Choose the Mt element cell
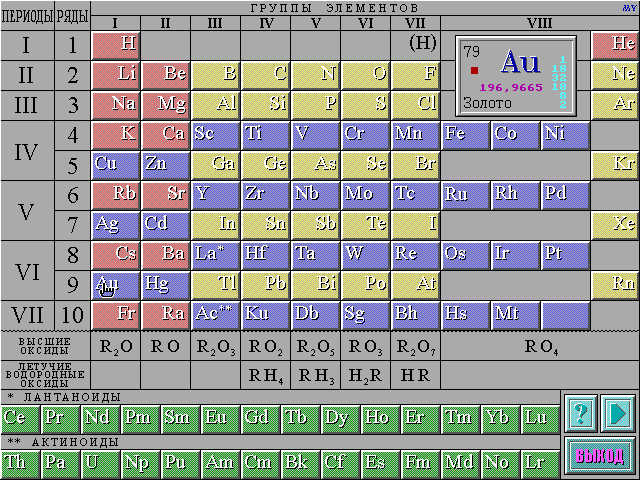The image size is (640, 480). (515, 314)
